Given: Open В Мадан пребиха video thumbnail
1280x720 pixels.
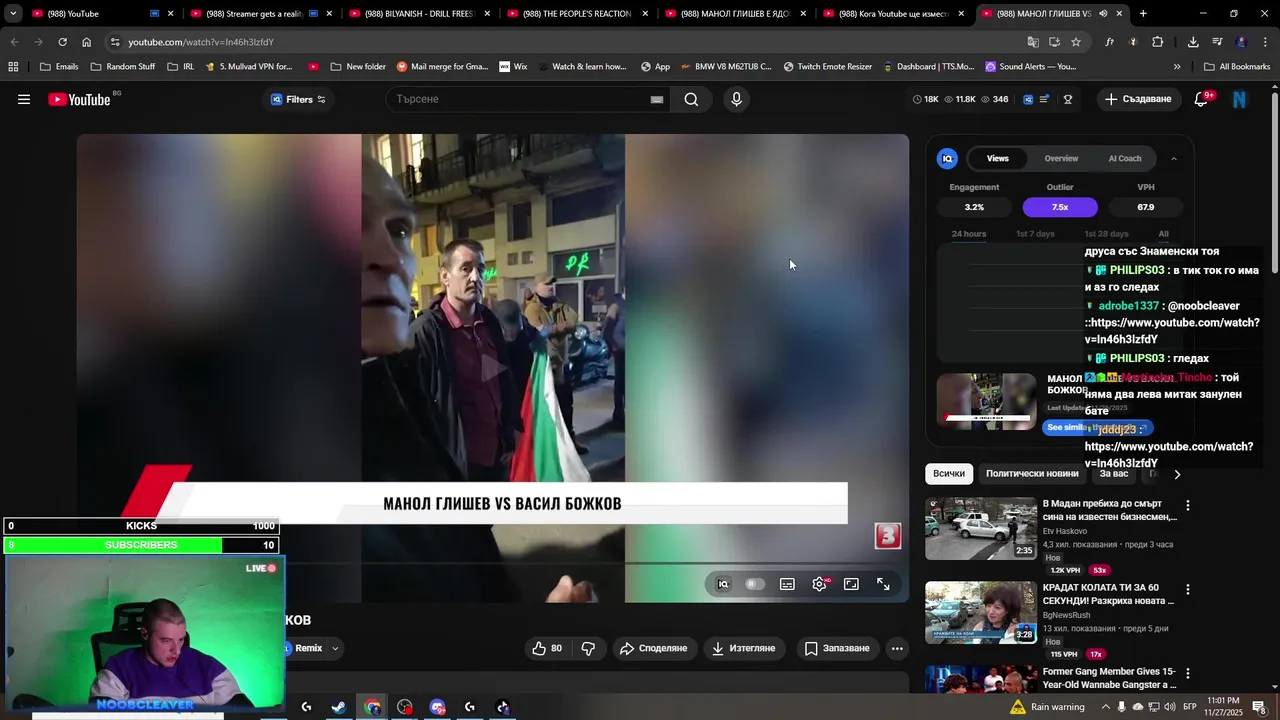Looking at the screenshot, I should tap(981, 528).
